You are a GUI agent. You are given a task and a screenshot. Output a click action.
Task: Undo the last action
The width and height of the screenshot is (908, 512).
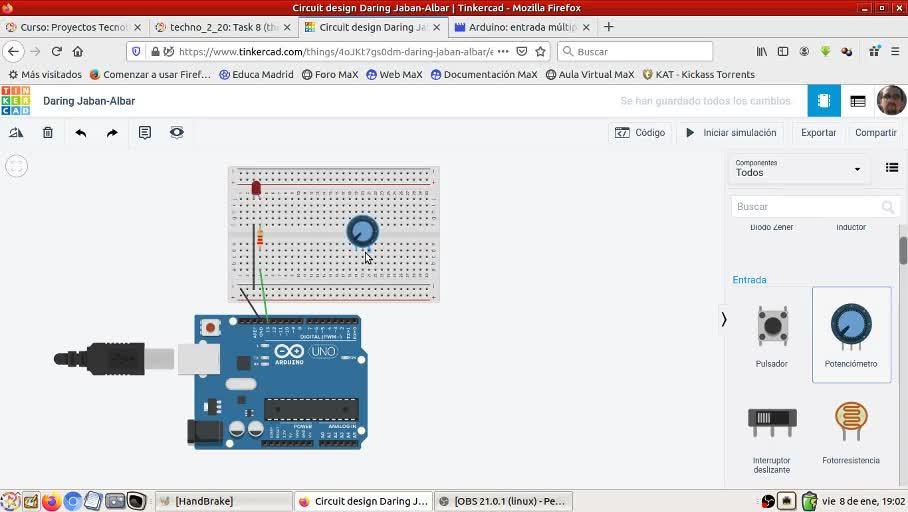coord(80,133)
